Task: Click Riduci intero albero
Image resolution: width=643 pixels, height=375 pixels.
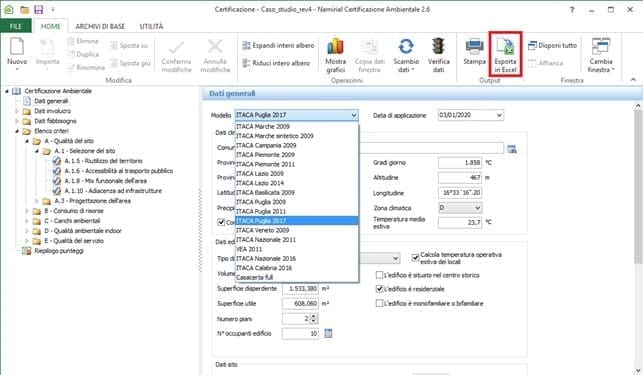Action: (x=276, y=63)
